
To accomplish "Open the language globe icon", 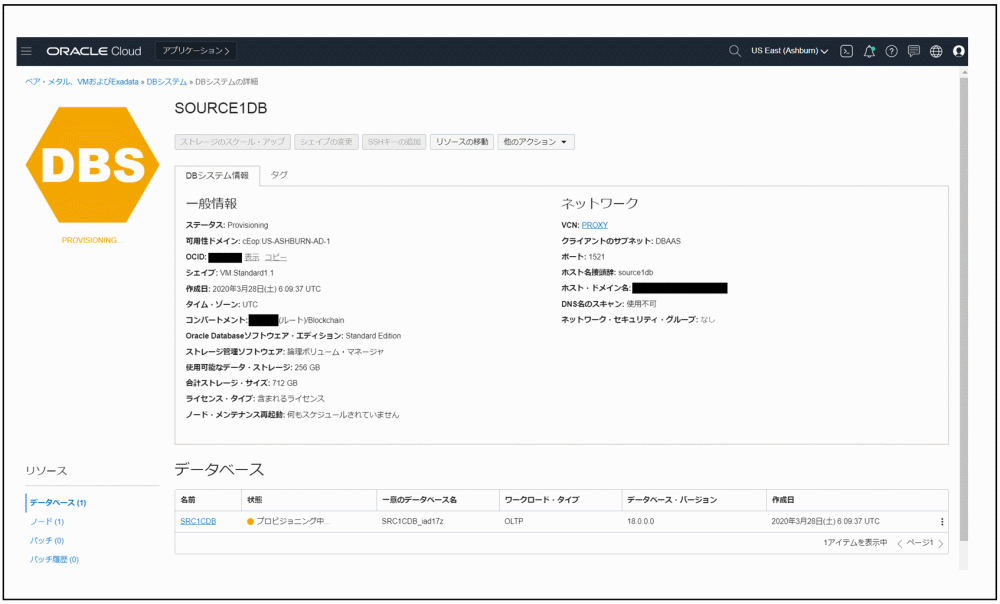I will pyautogui.click(x=936, y=51).
